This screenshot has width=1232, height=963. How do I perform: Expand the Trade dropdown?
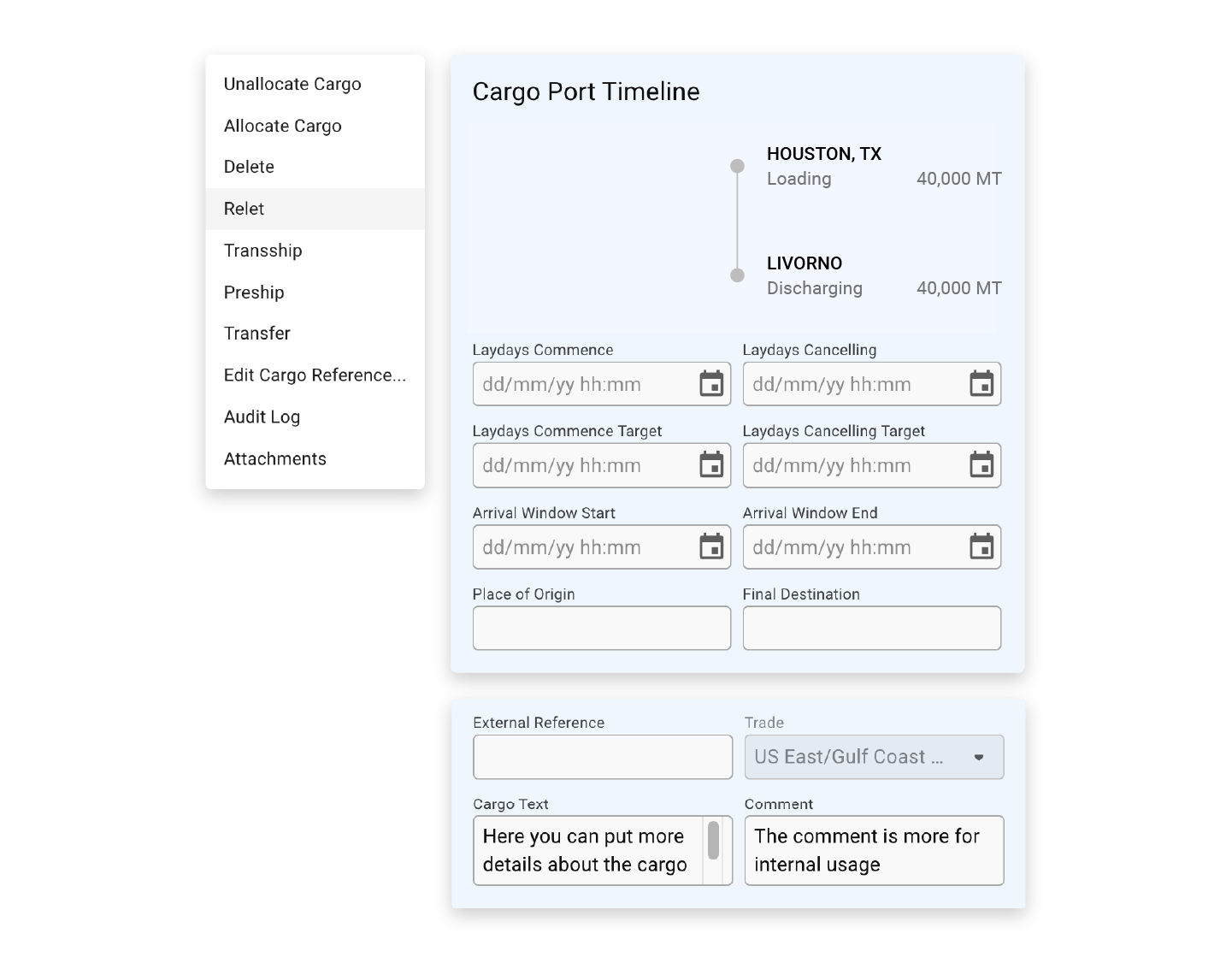pyautogui.click(x=874, y=757)
